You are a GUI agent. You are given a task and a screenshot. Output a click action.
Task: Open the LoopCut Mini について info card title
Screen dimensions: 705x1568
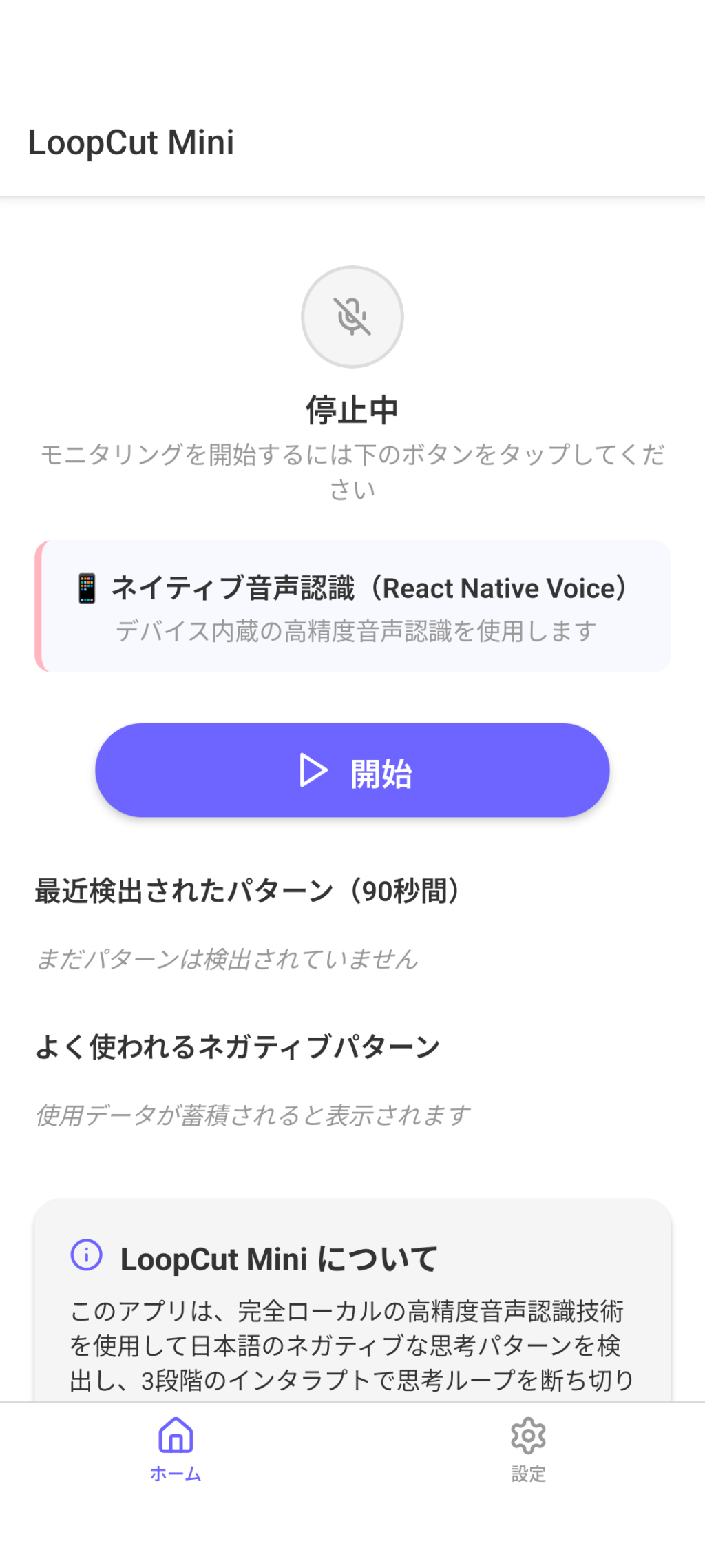[x=279, y=1259]
